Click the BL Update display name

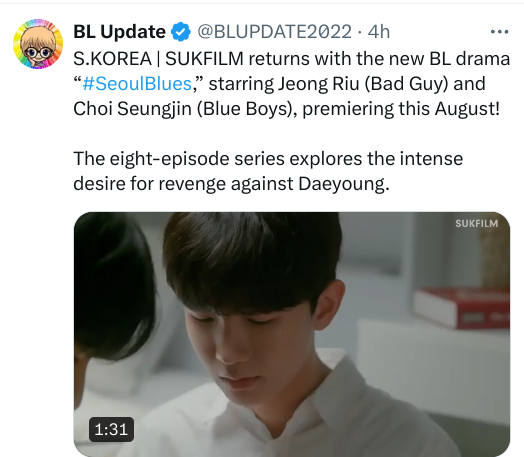pyautogui.click(x=119, y=32)
